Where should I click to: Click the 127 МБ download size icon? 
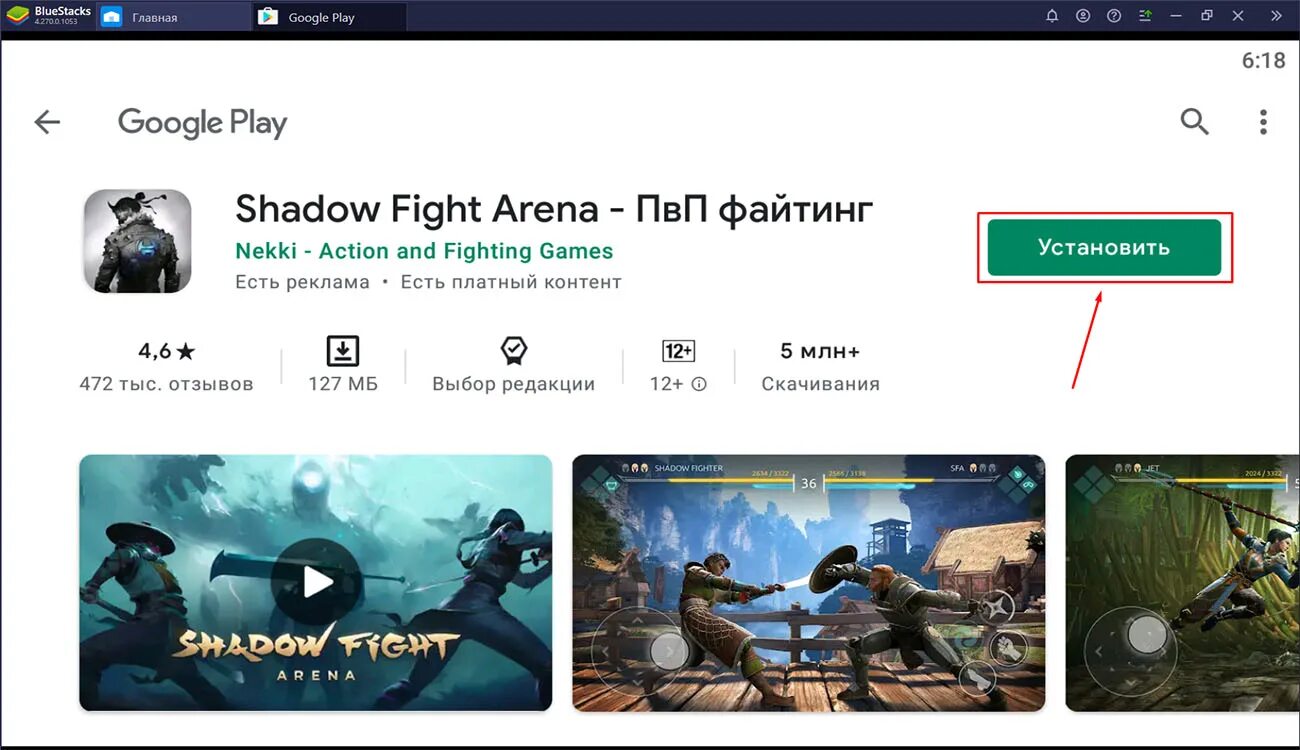(x=343, y=351)
